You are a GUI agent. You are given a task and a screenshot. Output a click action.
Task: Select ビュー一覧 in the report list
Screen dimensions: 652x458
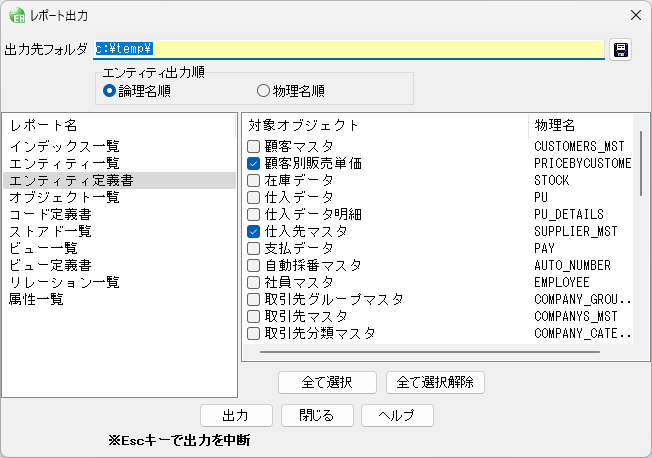pos(119,248)
